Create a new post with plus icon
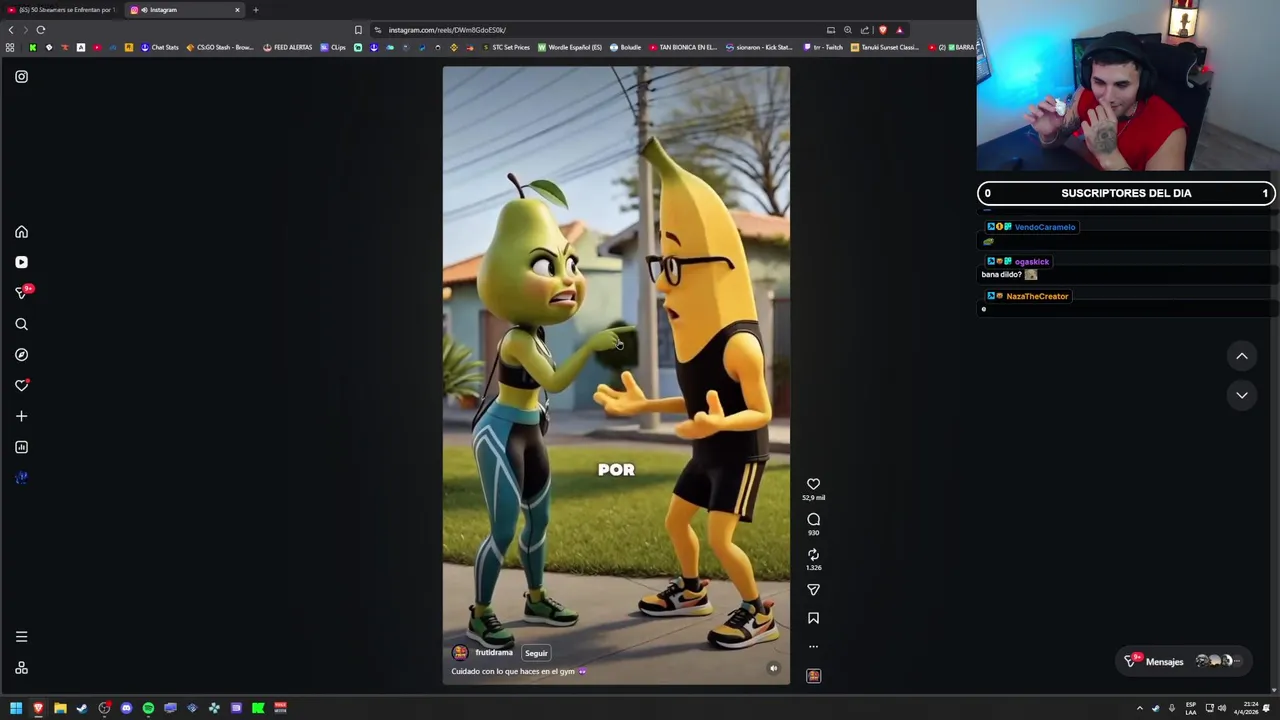1280x720 pixels. coord(21,416)
